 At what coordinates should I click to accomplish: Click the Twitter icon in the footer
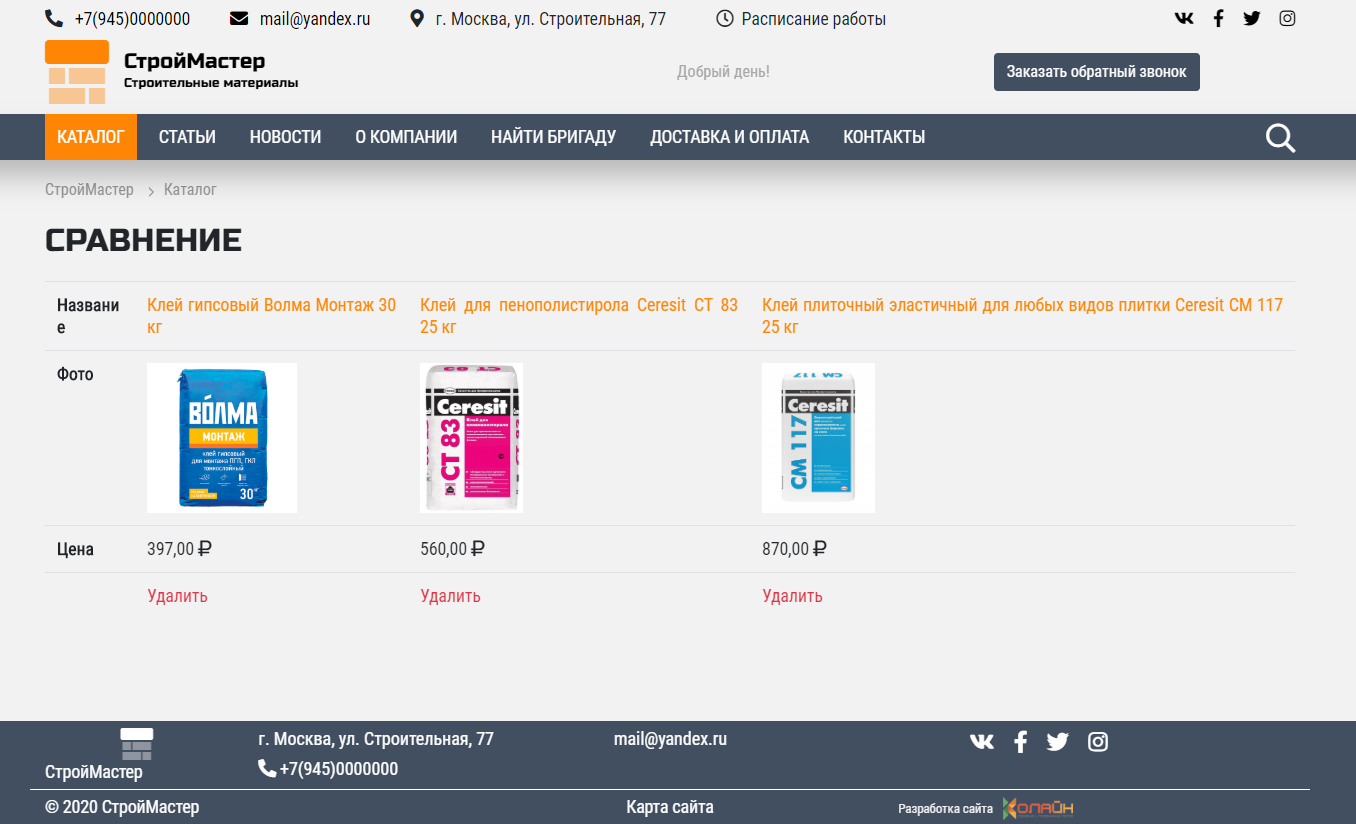tap(1057, 742)
